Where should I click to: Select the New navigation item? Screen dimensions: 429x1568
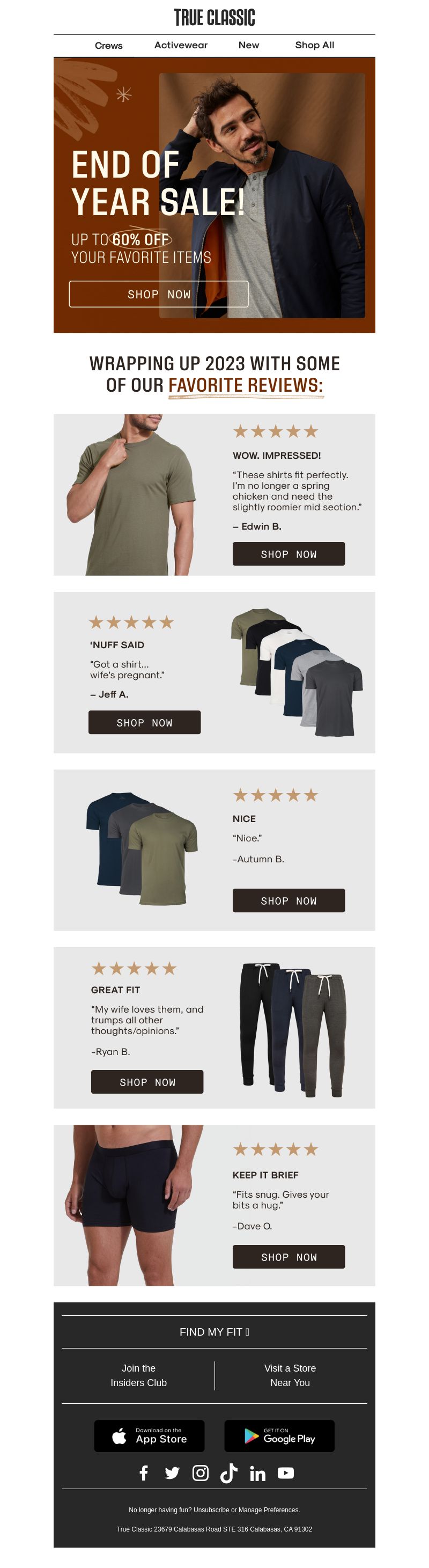tap(248, 45)
